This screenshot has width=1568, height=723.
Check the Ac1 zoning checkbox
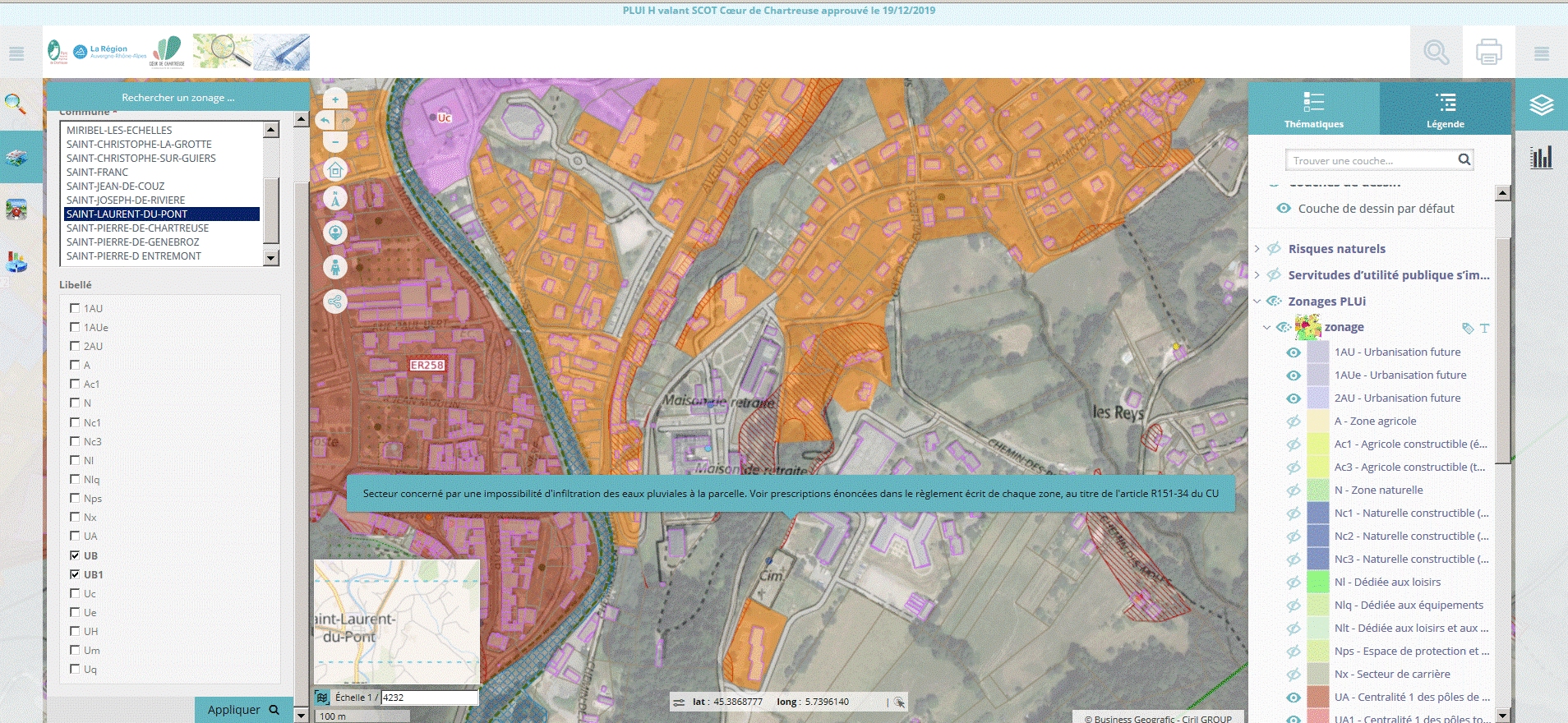(x=75, y=384)
